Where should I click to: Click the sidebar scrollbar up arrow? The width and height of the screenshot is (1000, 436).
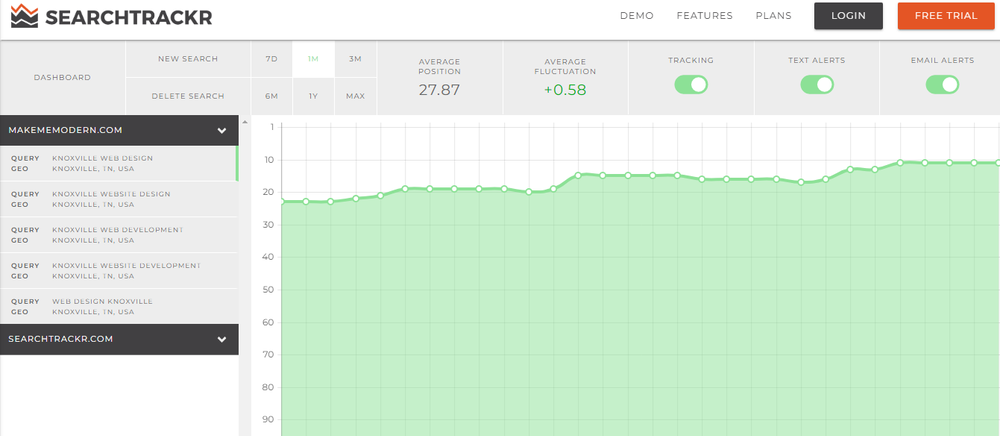(246, 120)
